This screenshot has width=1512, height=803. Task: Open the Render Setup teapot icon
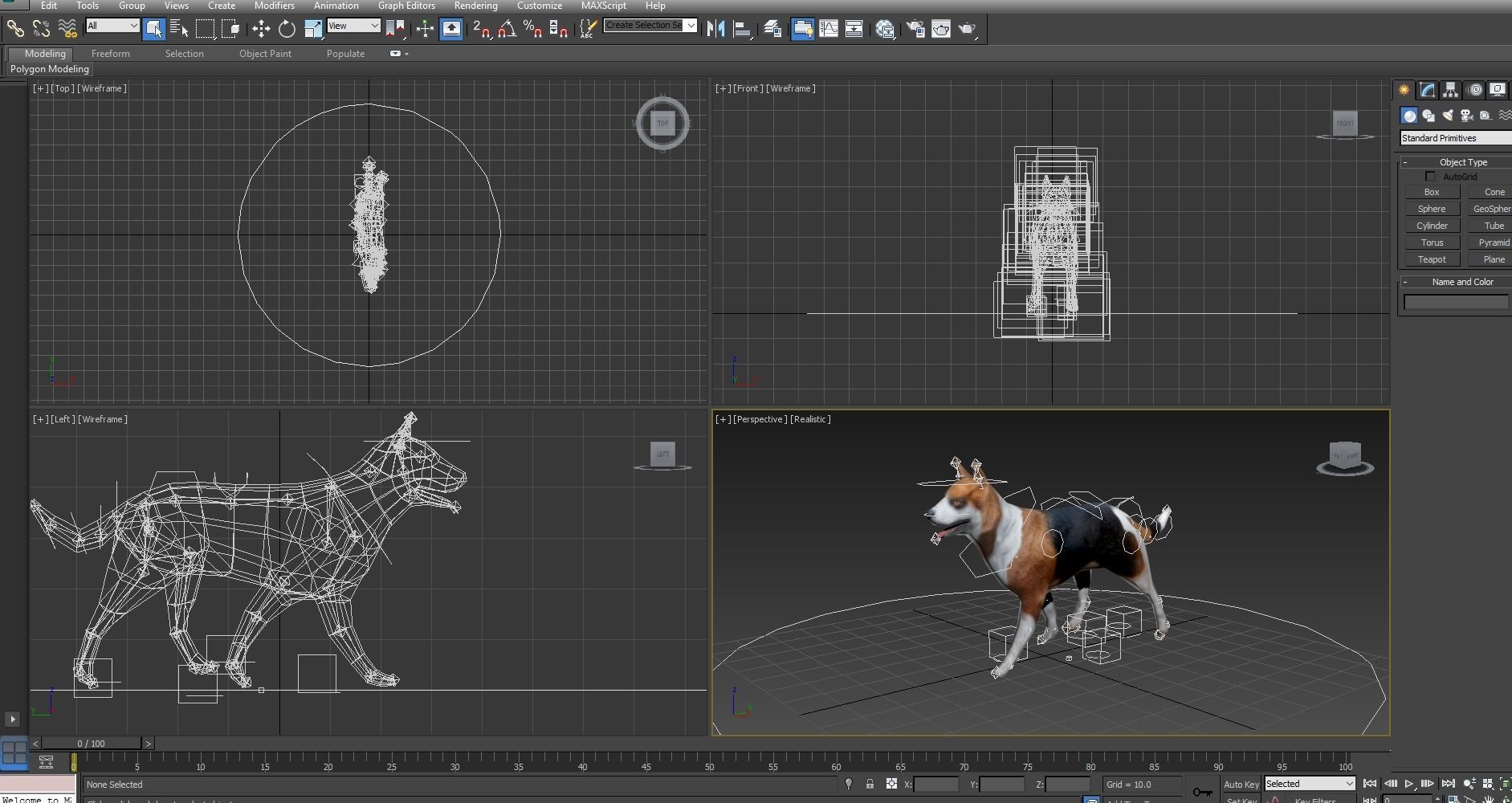click(x=915, y=29)
